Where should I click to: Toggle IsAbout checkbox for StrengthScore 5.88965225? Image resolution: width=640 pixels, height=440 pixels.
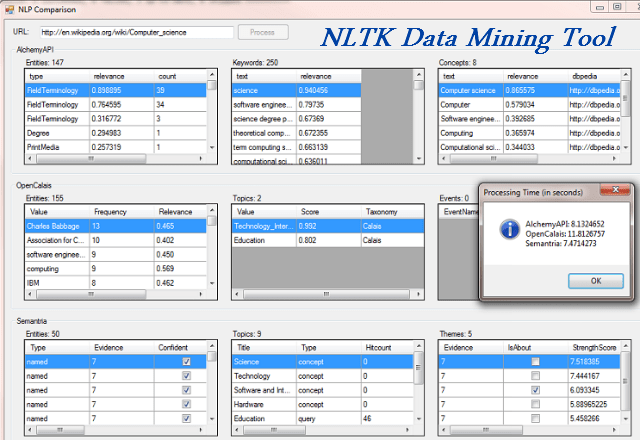(536, 404)
